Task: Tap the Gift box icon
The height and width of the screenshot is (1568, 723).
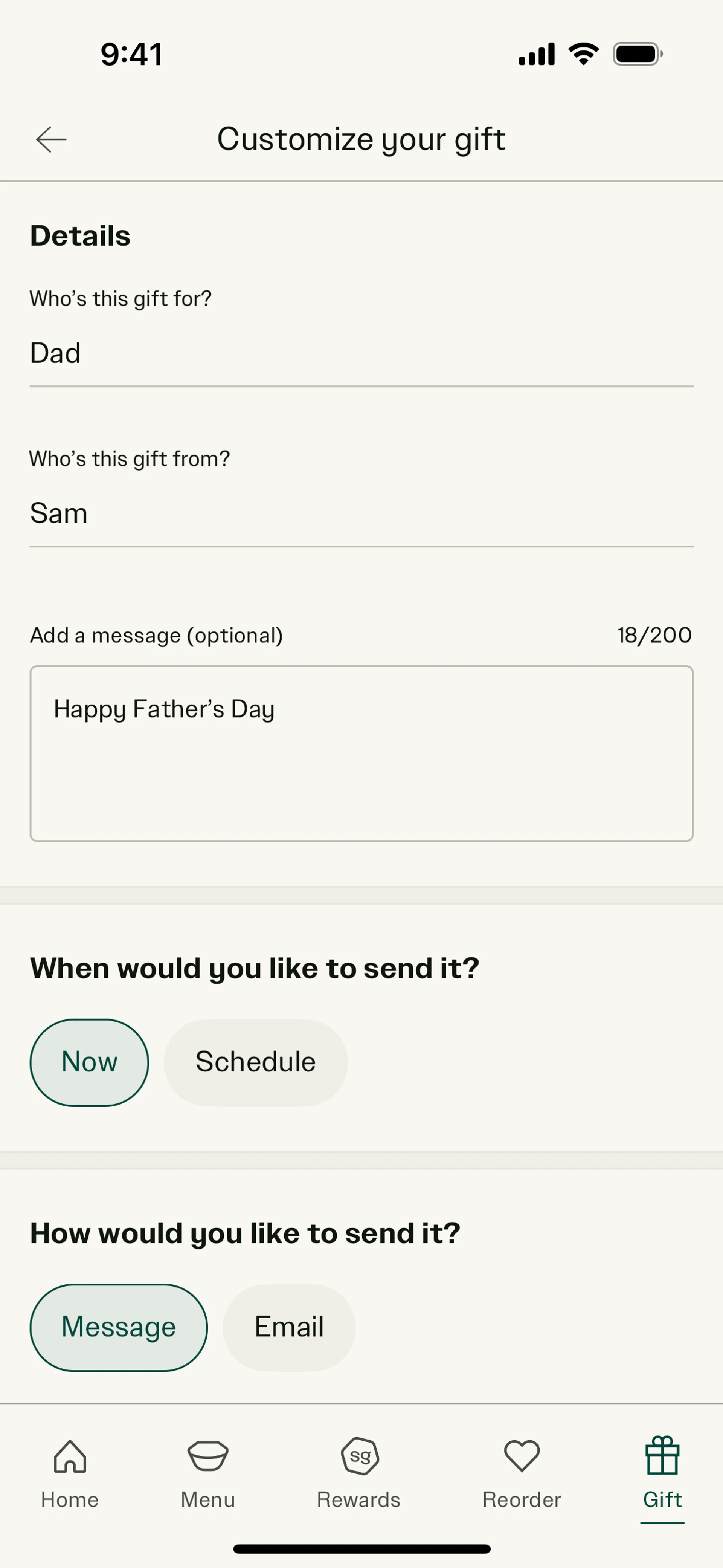Action: 662,1455
